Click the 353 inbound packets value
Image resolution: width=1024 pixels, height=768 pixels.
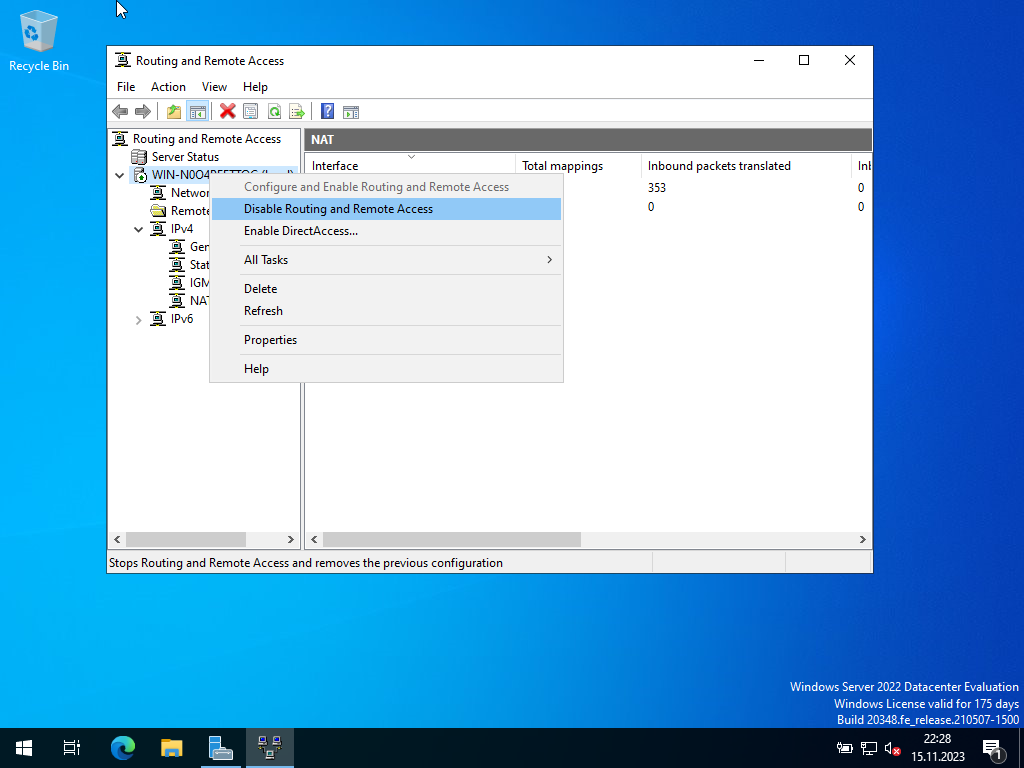(657, 187)
